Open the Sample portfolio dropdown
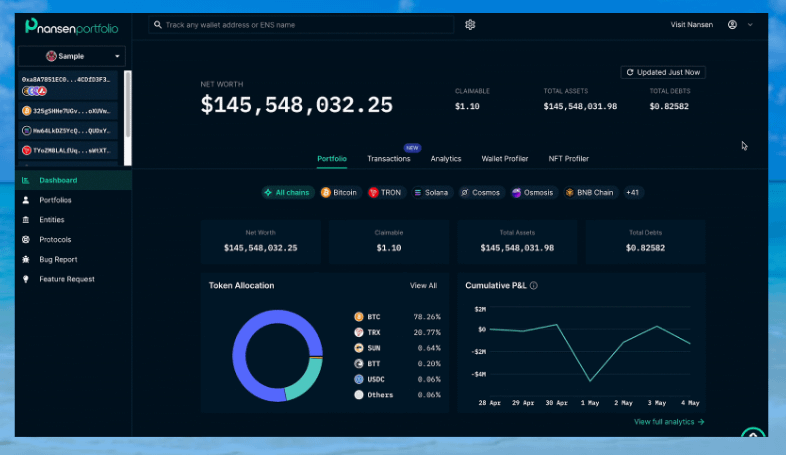This screenshot has width=786, height=455. [x=72, y=57]
